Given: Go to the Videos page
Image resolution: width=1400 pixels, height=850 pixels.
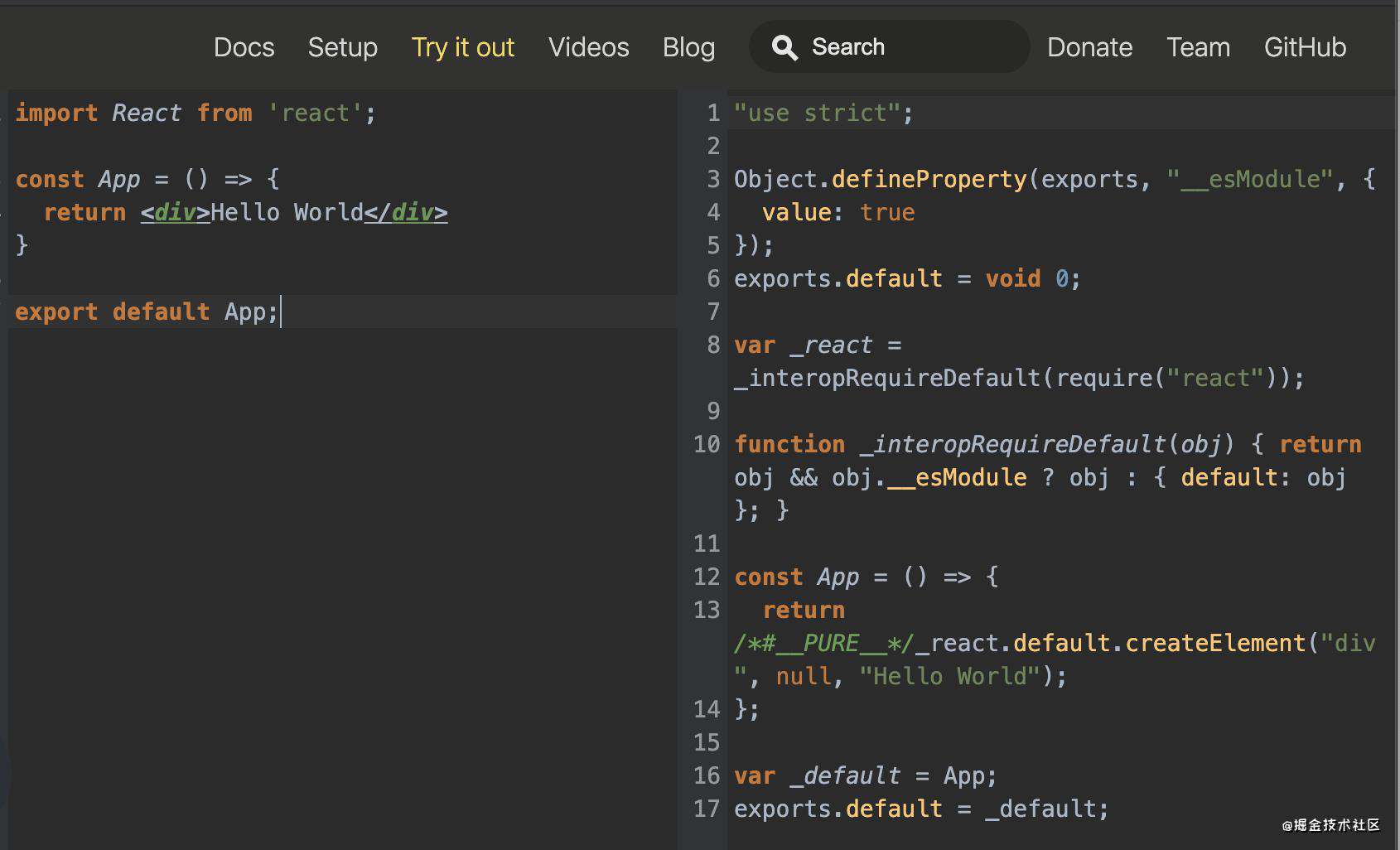Looking at the screenshot, I should 588,47.
